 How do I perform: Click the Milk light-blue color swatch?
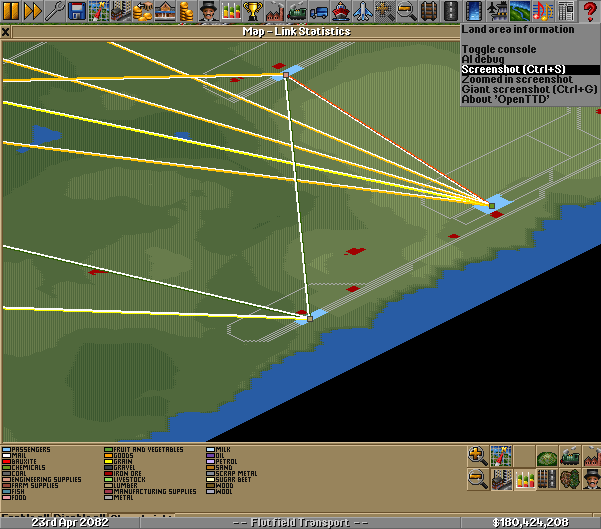click(x=210, y=450)
